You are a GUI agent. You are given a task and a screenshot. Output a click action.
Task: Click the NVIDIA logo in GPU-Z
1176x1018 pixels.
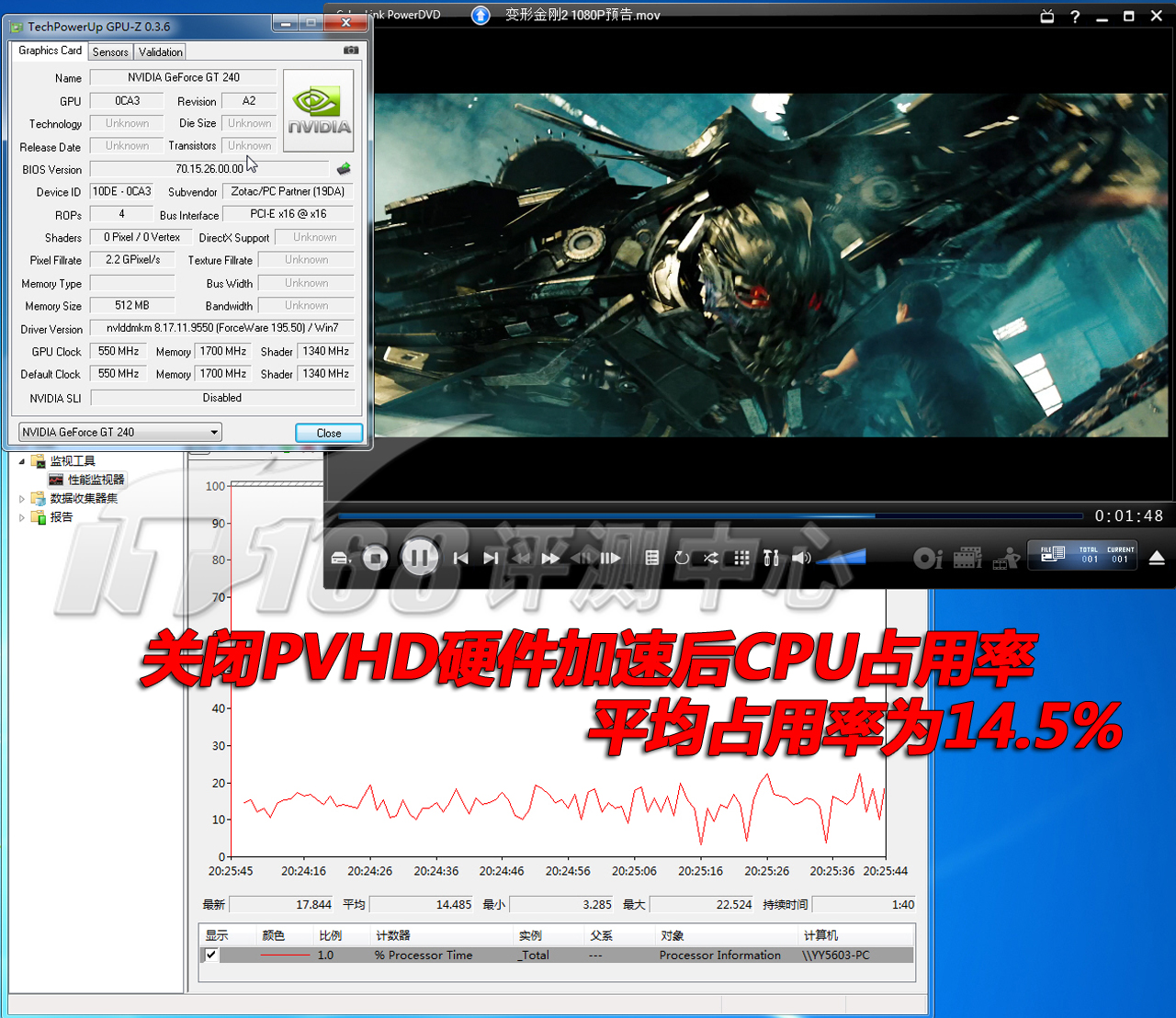[x=318, y=110]
